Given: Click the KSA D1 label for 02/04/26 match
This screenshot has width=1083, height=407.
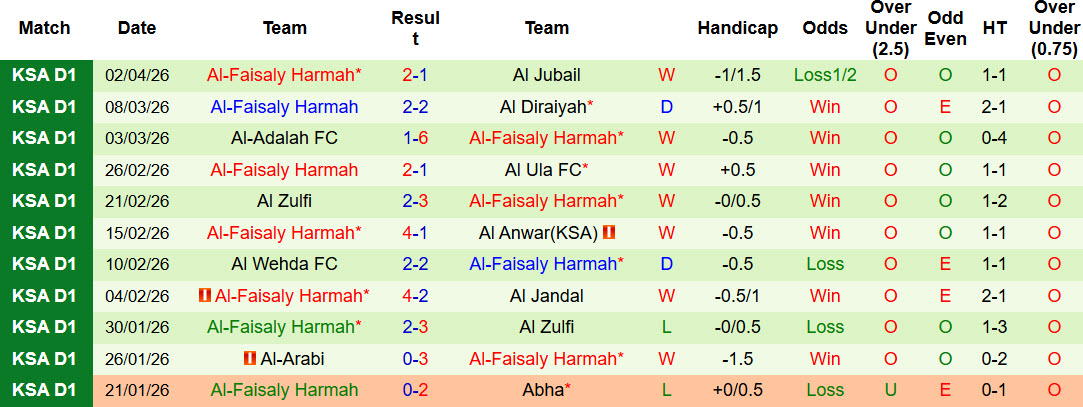Looking at the screenshot, I should [x=45, y=75].
